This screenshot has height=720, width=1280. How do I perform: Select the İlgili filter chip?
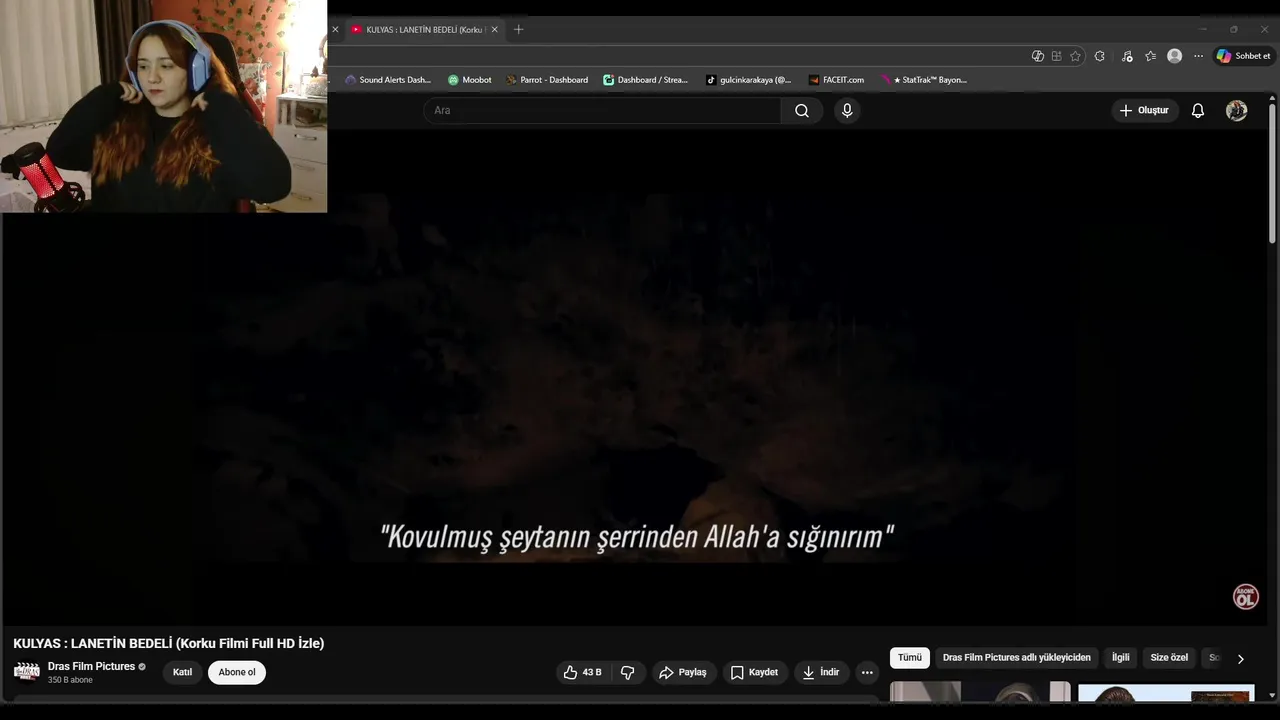point(1121,658)
